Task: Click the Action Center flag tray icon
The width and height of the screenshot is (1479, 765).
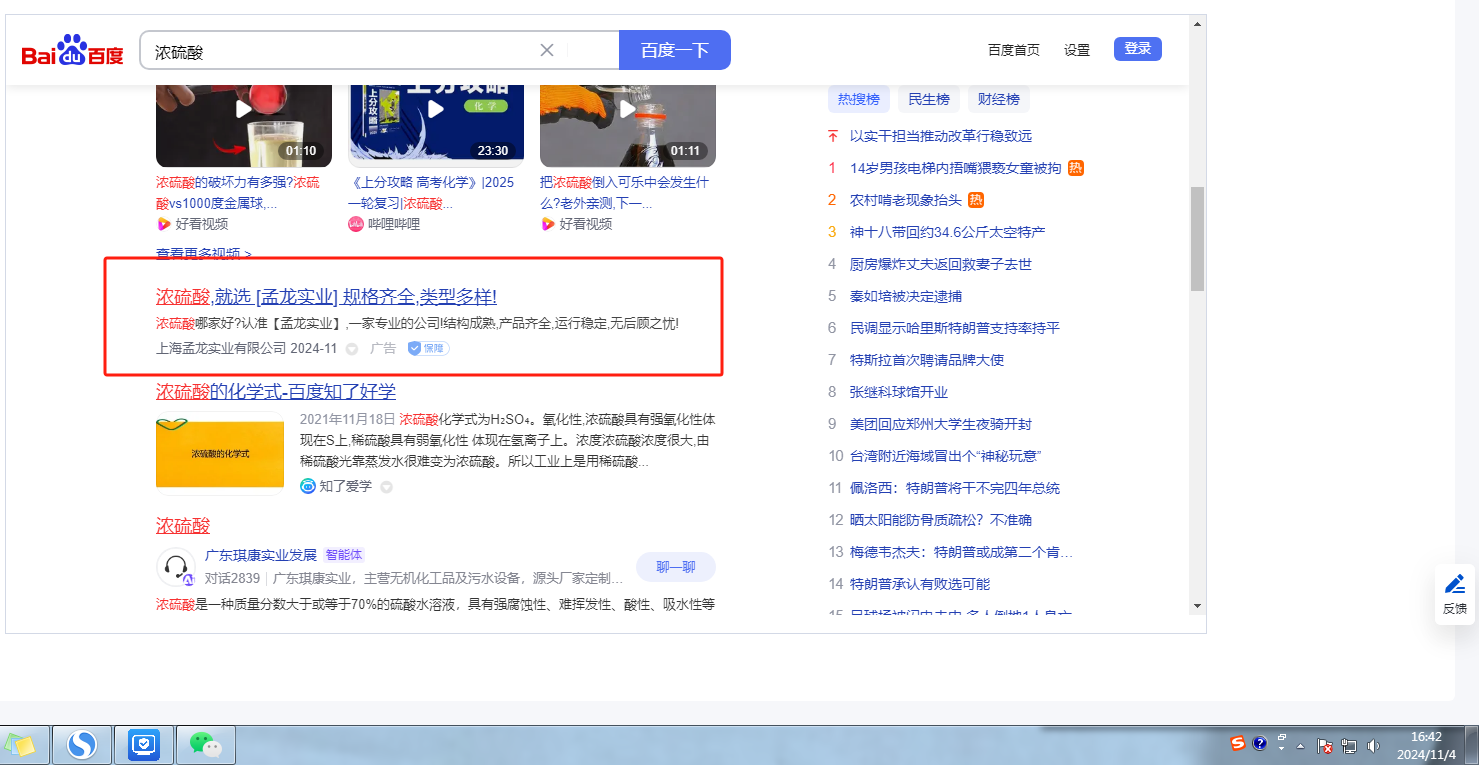Action: pyautogui.click(x=1324, y=746)
